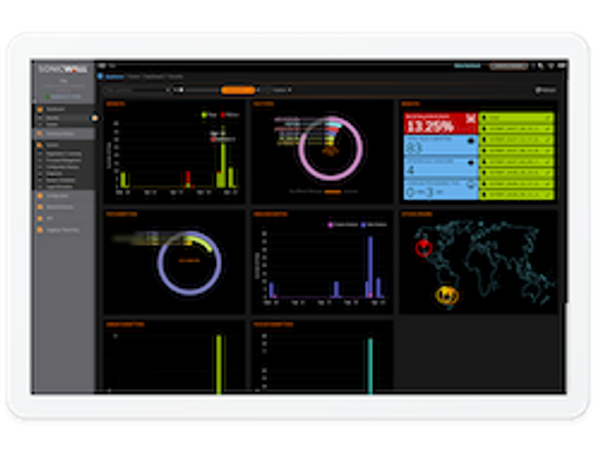Toggle the green legend item in the bar chart
The image size is (600, 449).
point(209,114)
